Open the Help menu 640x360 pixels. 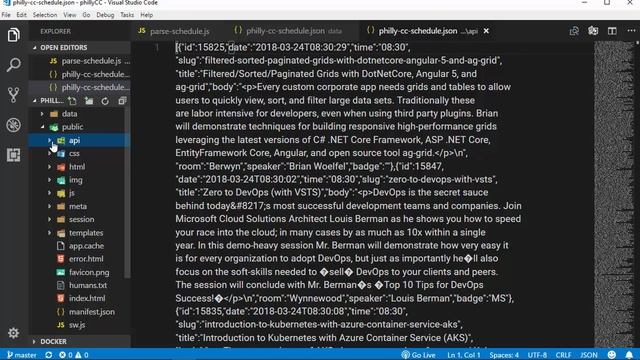click(x=147, y=15)
